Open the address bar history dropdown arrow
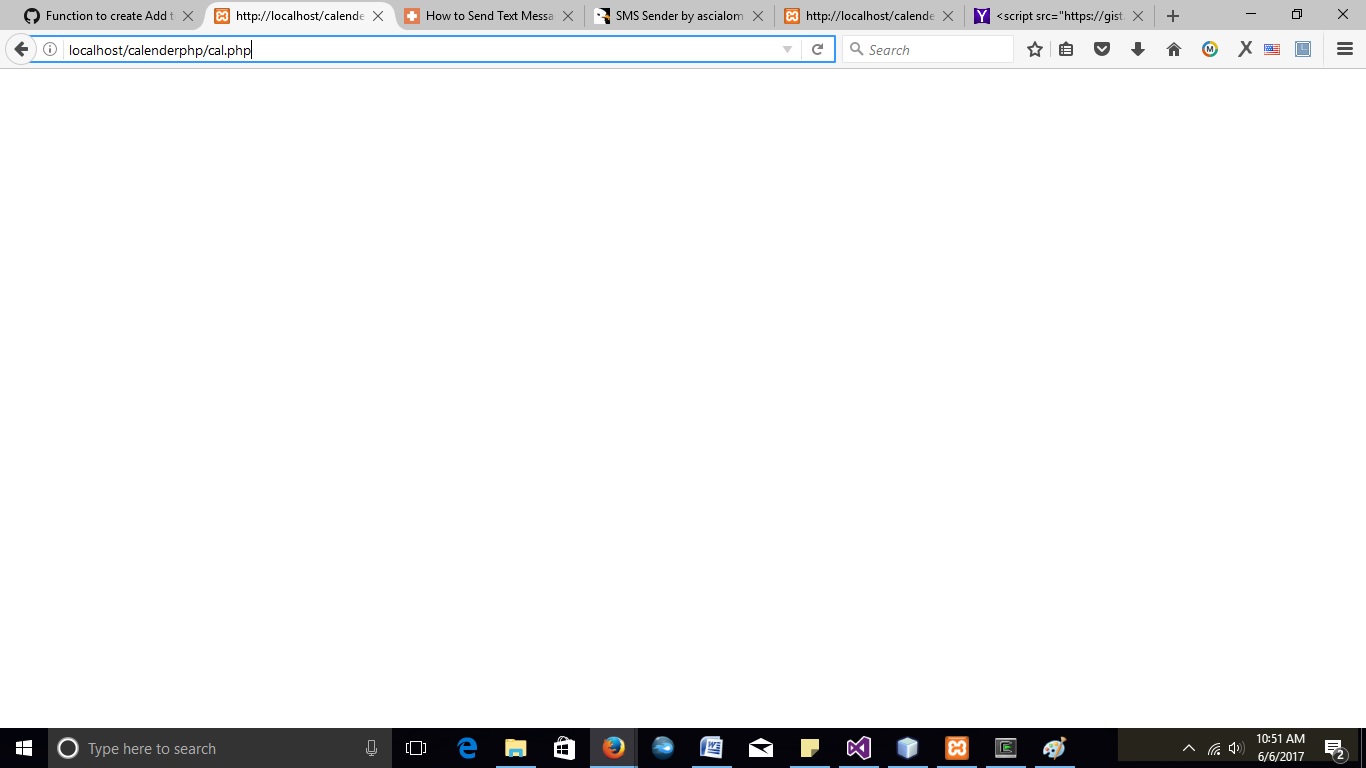This screenshot has height=768, width=1366. click(x=787, y=50)
